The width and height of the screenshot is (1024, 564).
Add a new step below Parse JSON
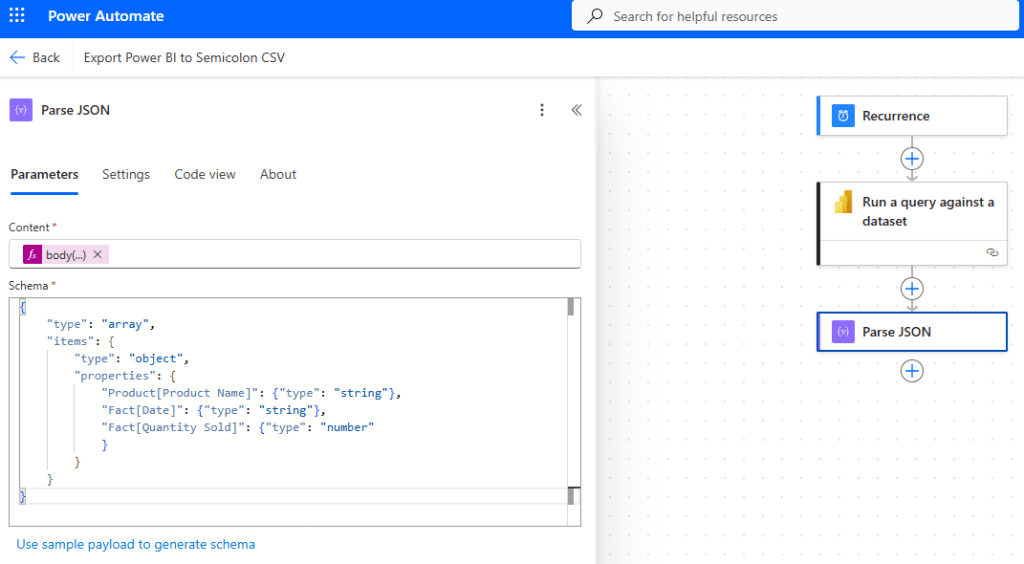coord(912,371)
